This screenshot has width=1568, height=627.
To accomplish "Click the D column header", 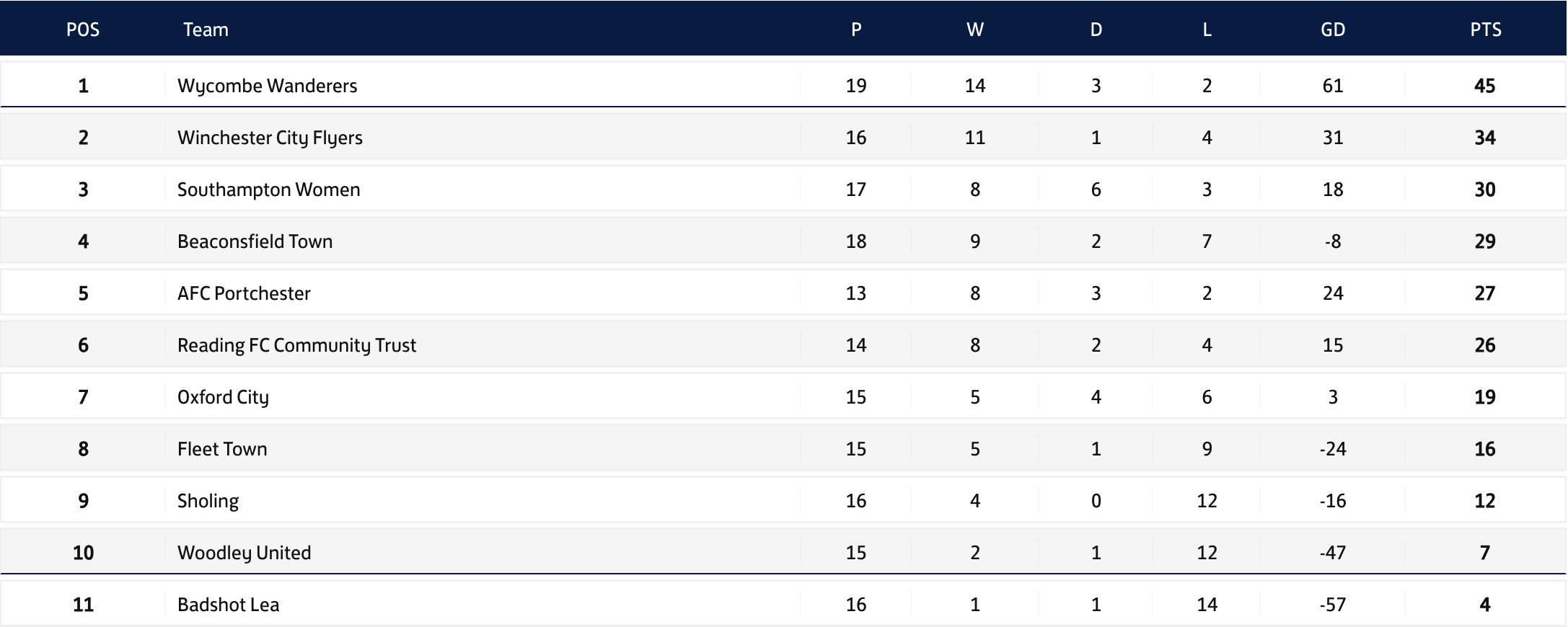I will 1096,30.
